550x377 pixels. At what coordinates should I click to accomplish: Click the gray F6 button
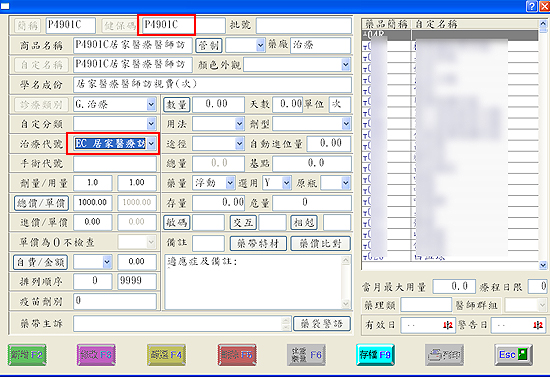(306, 355)
